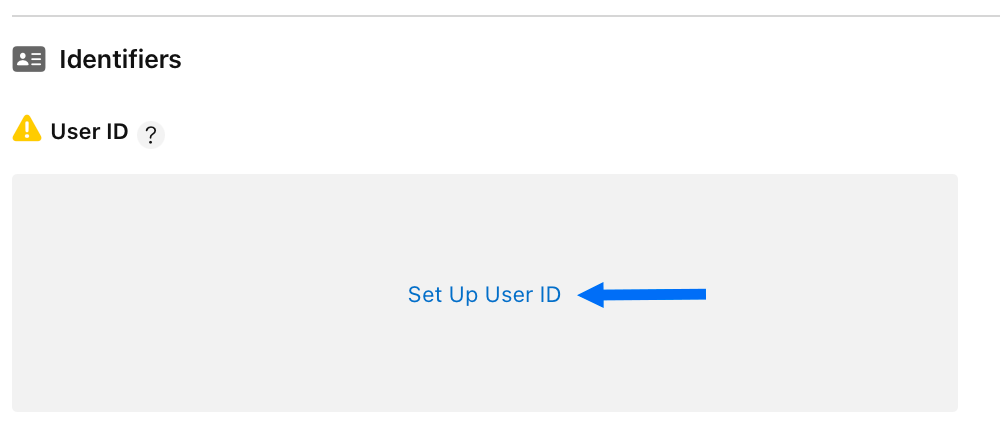This screenshot has height=446, width=1000.
Task: Click the blue arrow pointing to the link
Action: [642, 294]
